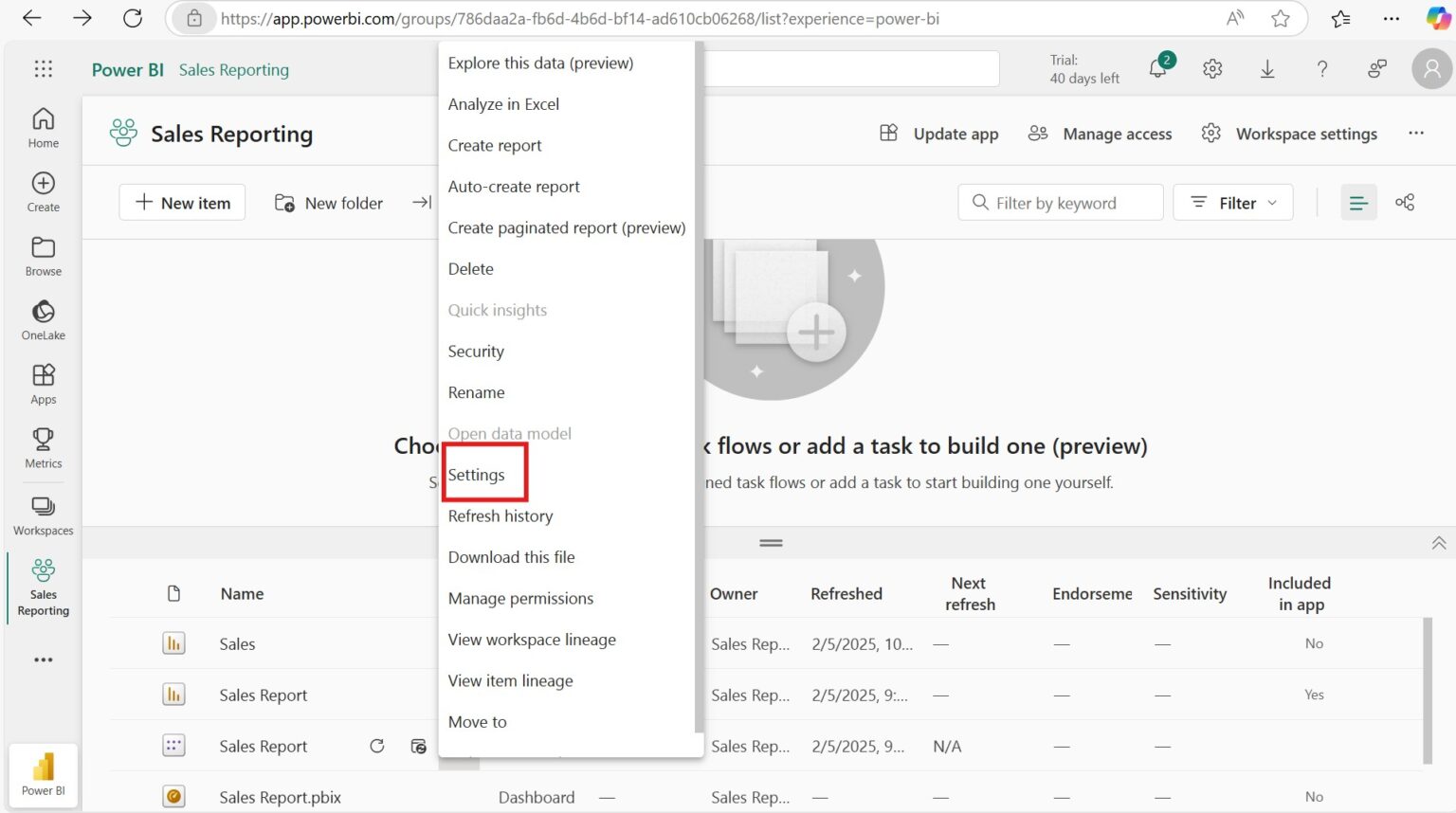Click Update app button
The image size is (1456, 813).
click(x=939, y=134)
